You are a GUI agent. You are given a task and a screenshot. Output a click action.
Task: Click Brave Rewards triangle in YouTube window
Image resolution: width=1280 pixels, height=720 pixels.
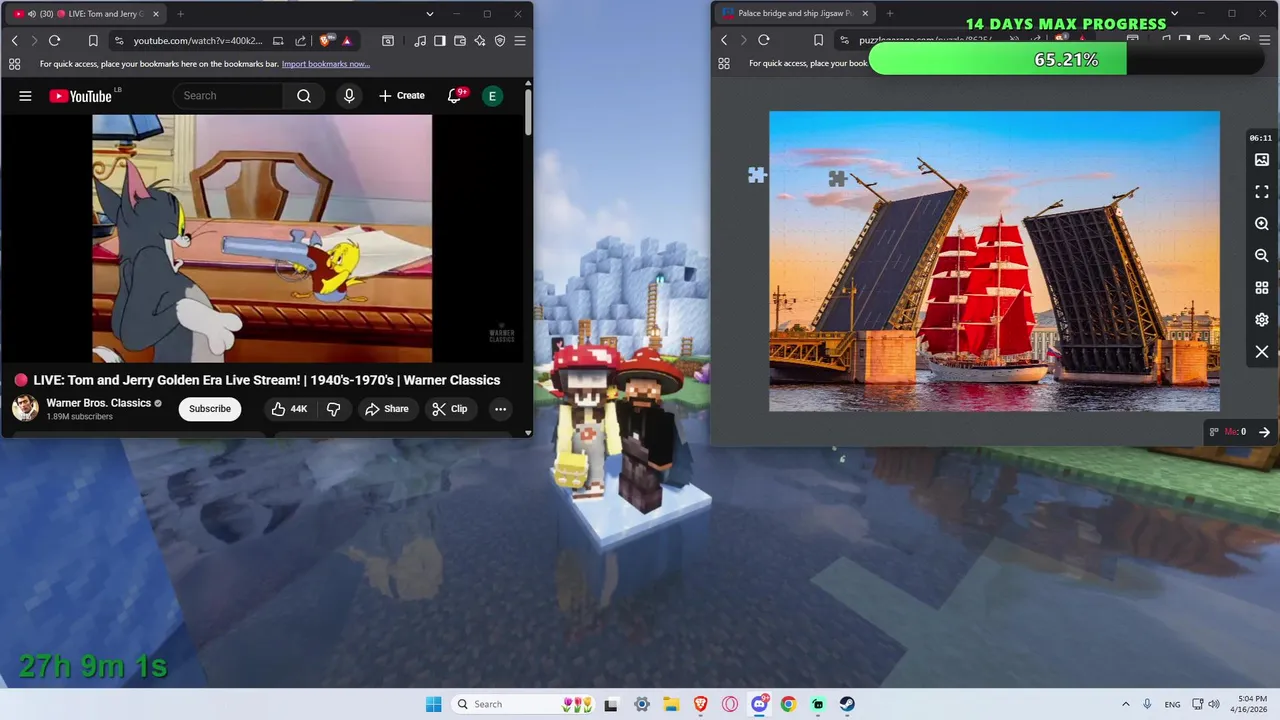(347, 41)
